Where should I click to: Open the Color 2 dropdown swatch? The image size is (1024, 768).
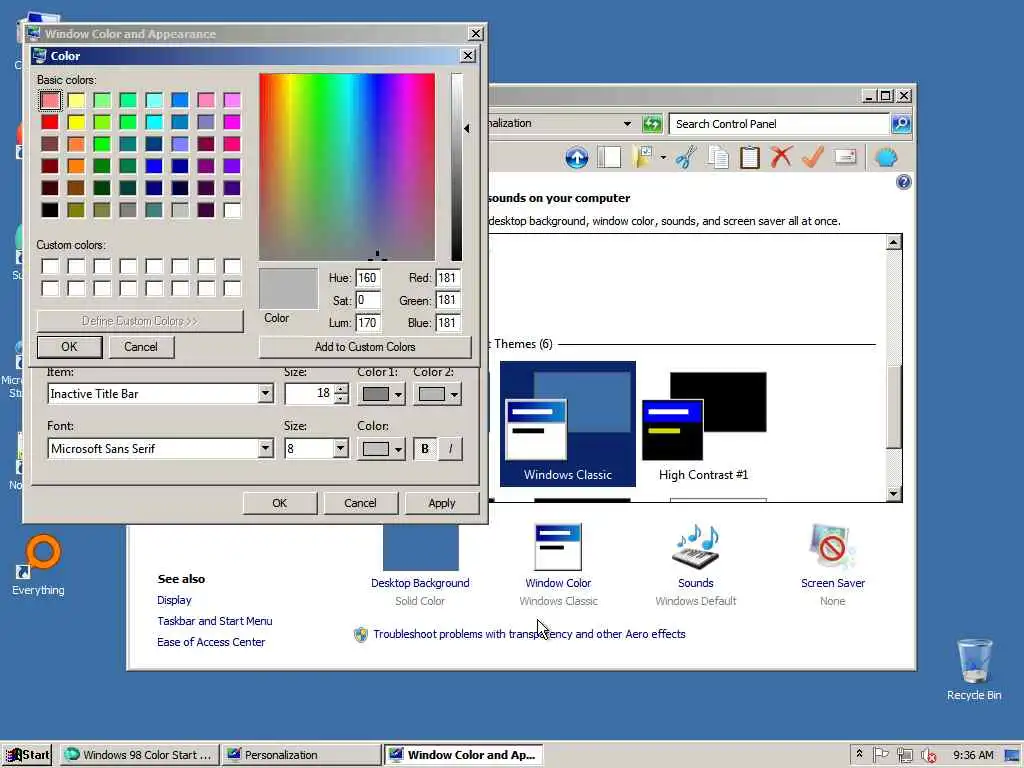point(437,394)
